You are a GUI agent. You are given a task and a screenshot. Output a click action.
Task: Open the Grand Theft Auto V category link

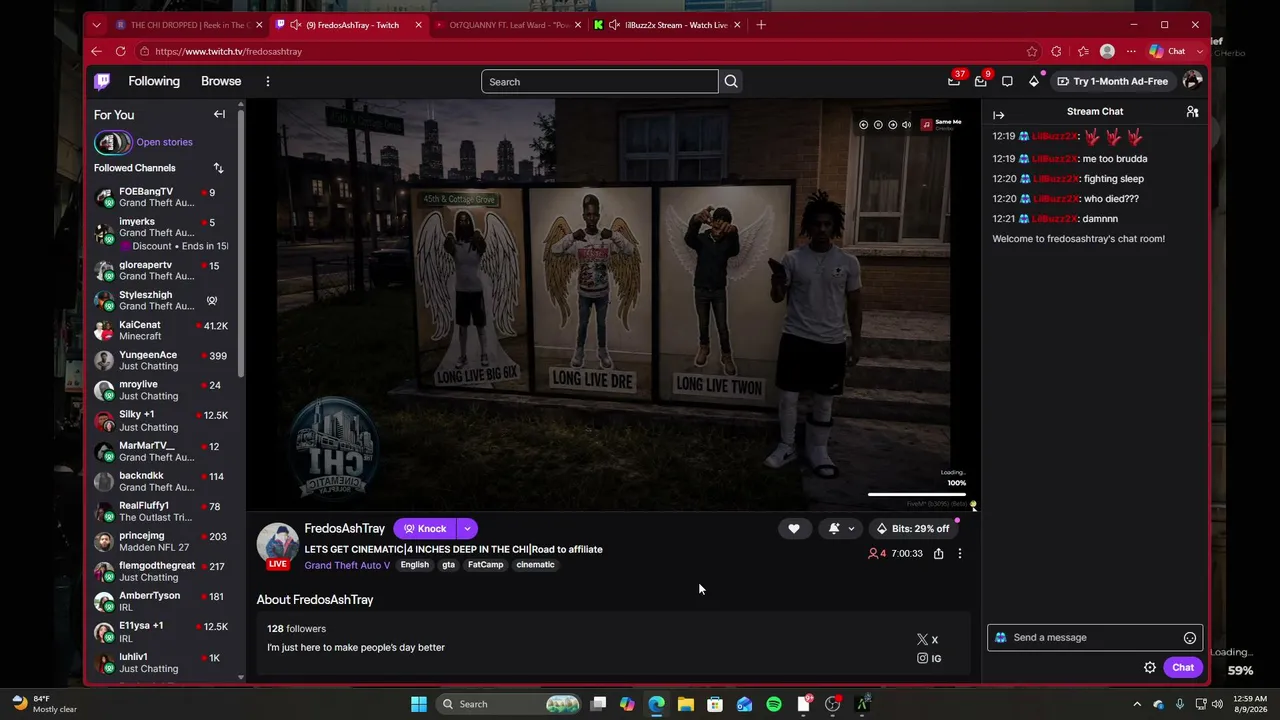pos(347,565)
